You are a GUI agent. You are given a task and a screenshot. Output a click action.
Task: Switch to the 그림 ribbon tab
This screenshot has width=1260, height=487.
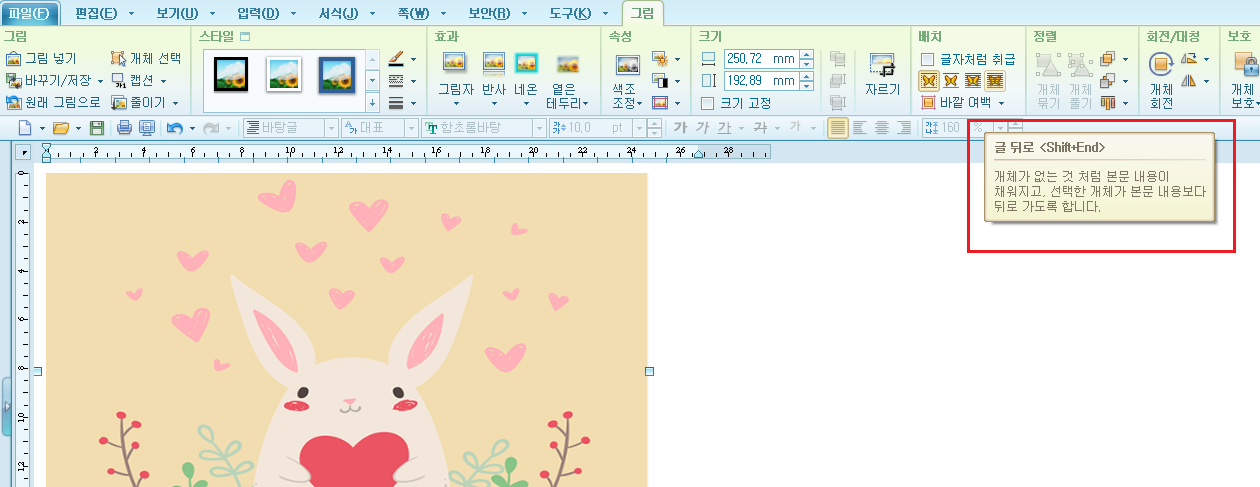[x=641, y=13]
